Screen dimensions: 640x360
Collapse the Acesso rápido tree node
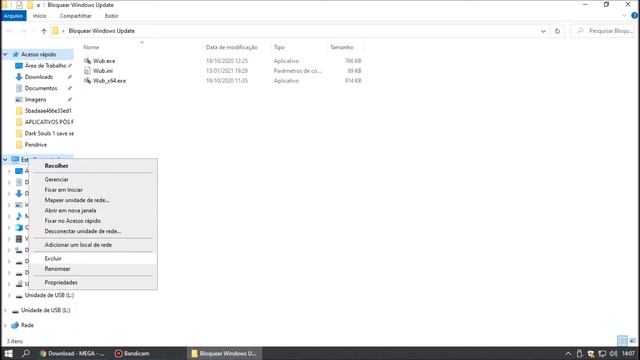[5, 54]
